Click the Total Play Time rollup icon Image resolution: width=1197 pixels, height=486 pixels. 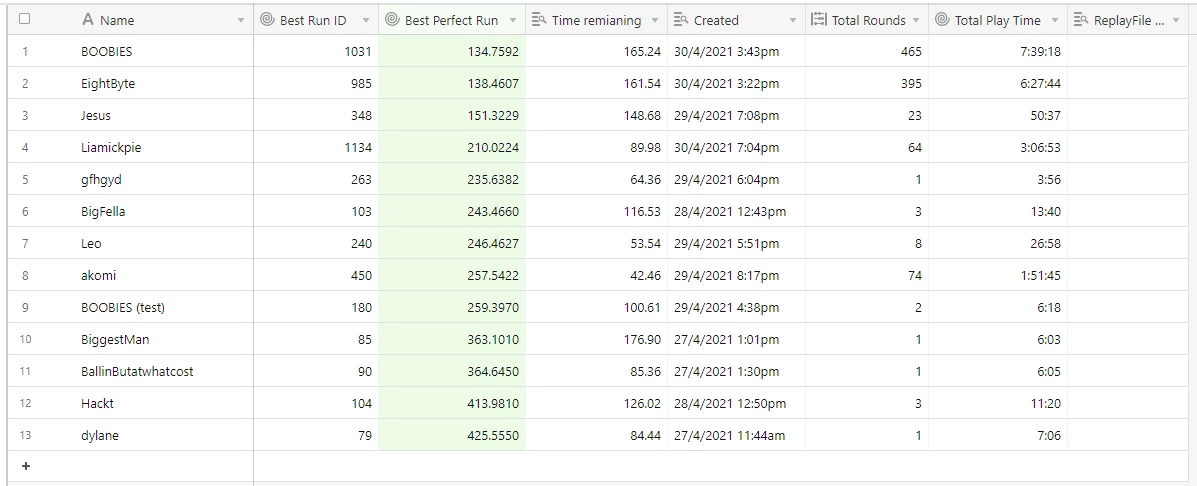click(942, 20)
